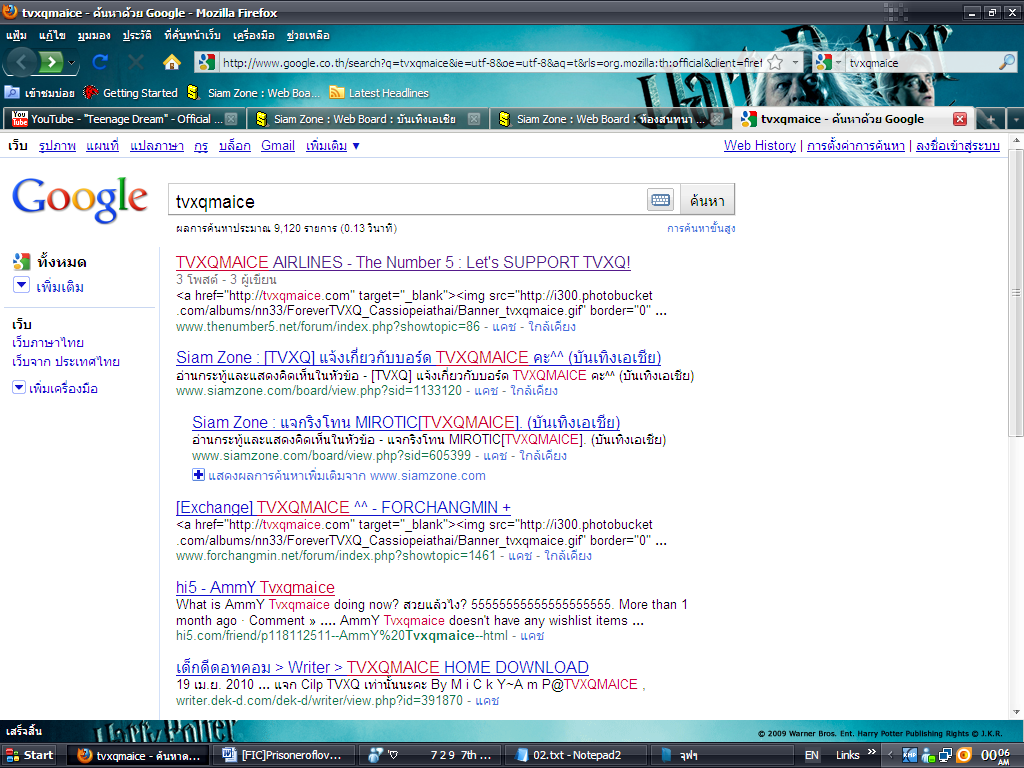The width and height of the screenshot is (1024, 768).
Task: Click the Google favicon in the address bar
Action: point(206,63)
